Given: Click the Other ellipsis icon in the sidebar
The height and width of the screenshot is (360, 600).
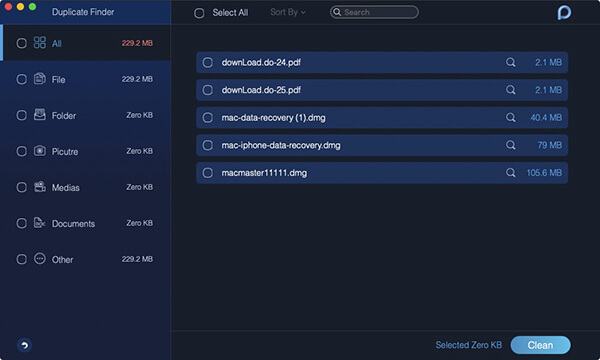Looking at the screenshot, I should 40,259.
